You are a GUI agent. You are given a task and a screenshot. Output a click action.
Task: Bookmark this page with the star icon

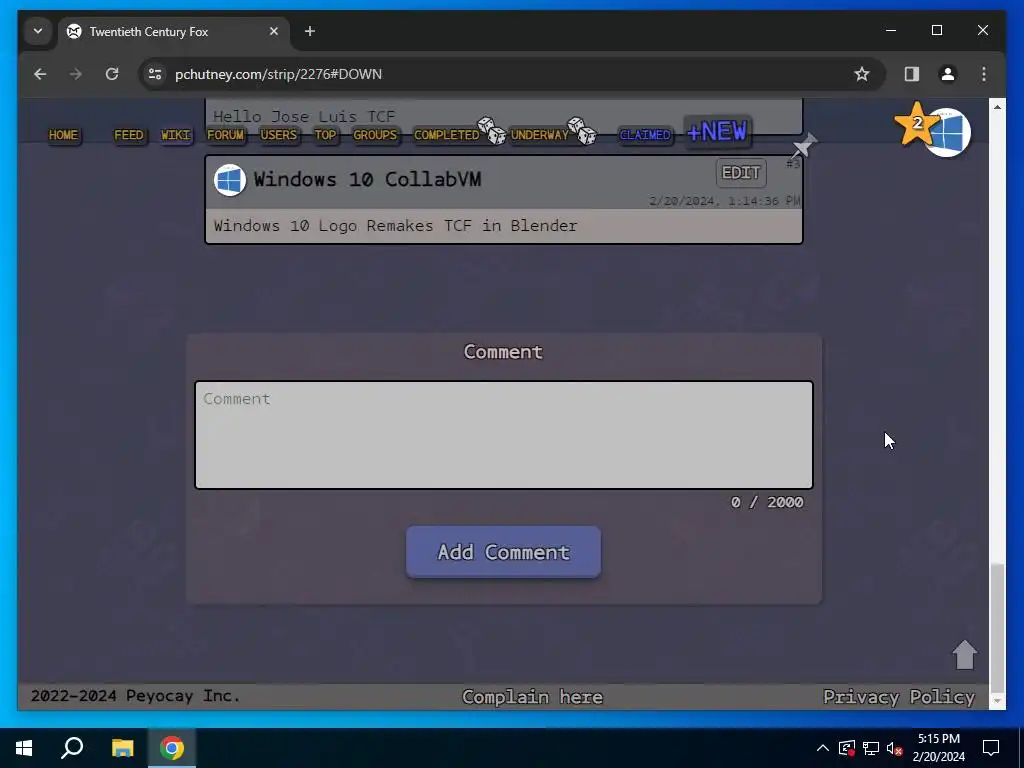coord(861,74)
